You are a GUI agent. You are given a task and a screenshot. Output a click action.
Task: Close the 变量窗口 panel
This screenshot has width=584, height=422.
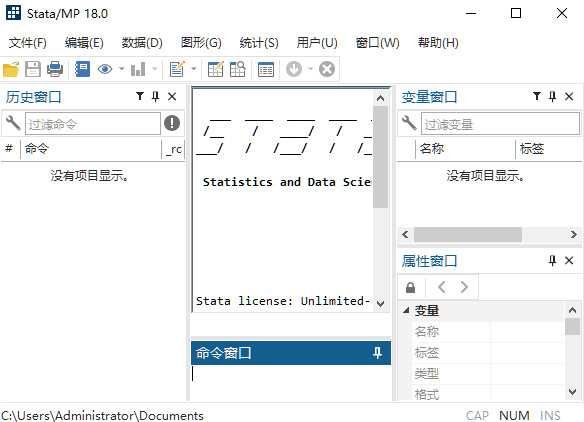(x=569, y=96)
